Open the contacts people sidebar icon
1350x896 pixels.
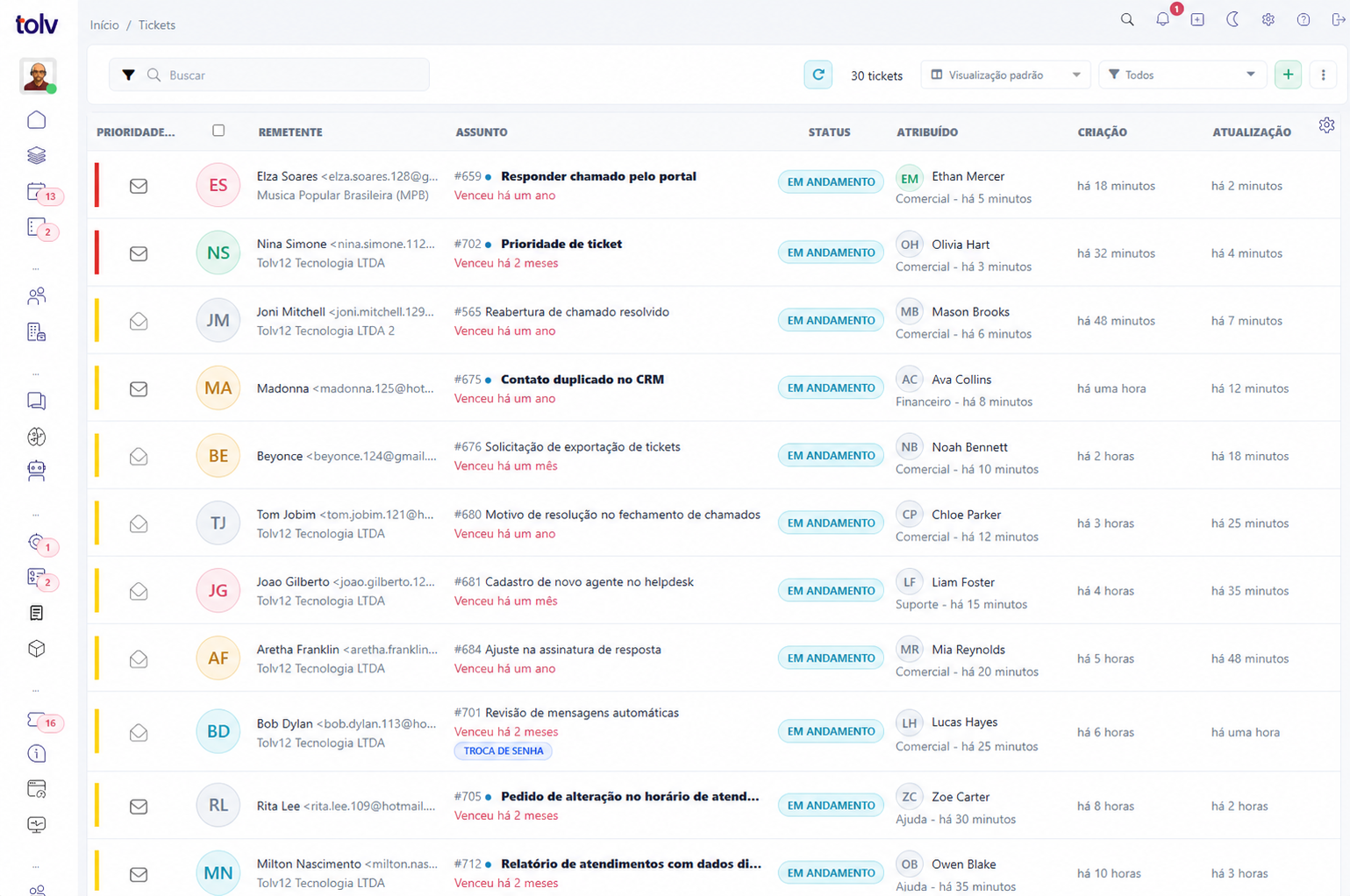[36, 296]
